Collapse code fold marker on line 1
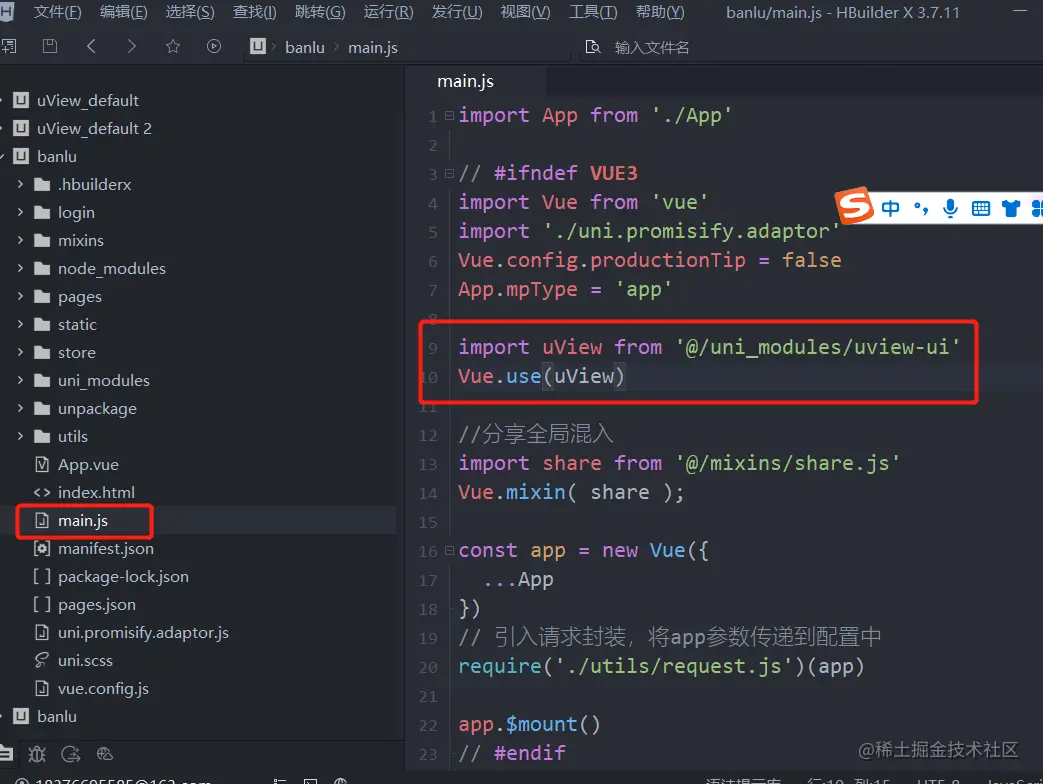Image resolution: width=1043 pixels, height=784 pixels. click(x=450, y=116)
